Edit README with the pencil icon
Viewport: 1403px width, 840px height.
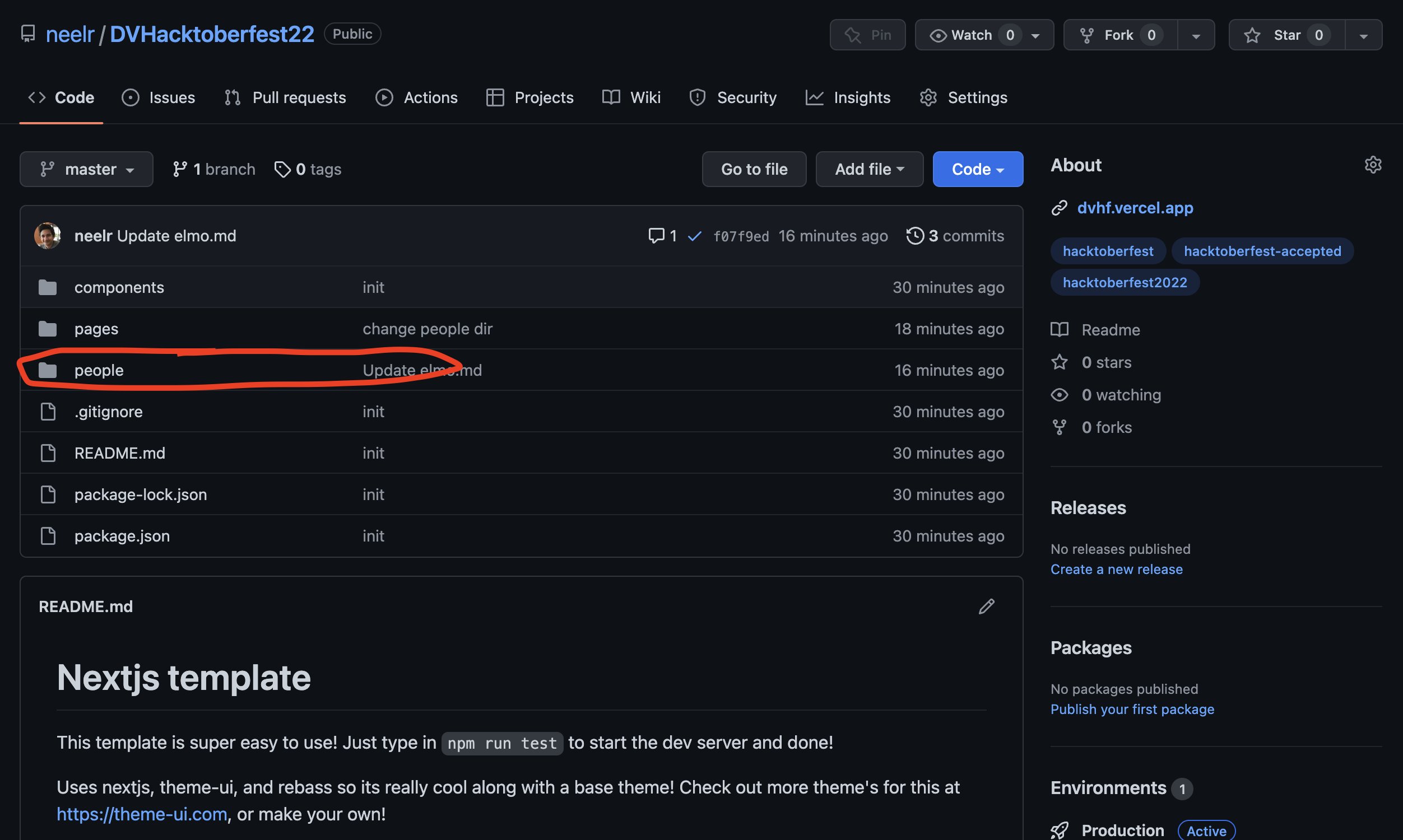[986, 606]
